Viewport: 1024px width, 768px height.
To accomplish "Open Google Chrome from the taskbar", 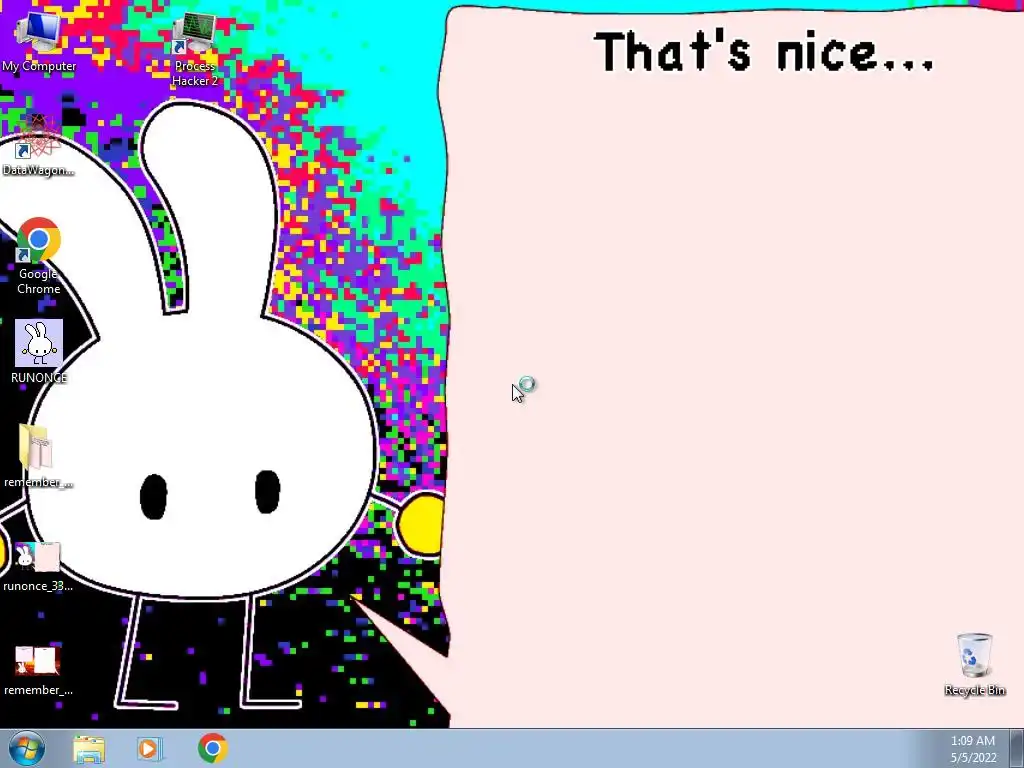I will [x=212, y=748].
